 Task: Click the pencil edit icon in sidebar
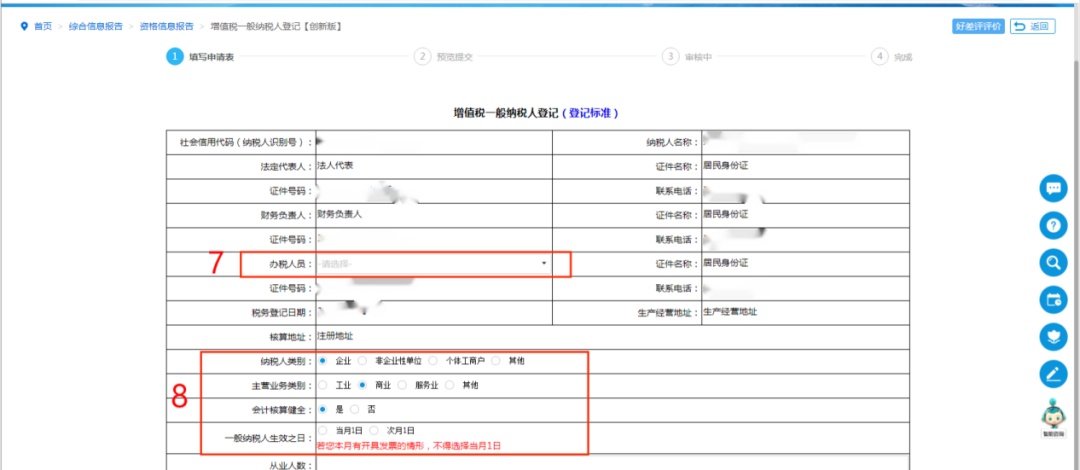[1053, 373]
